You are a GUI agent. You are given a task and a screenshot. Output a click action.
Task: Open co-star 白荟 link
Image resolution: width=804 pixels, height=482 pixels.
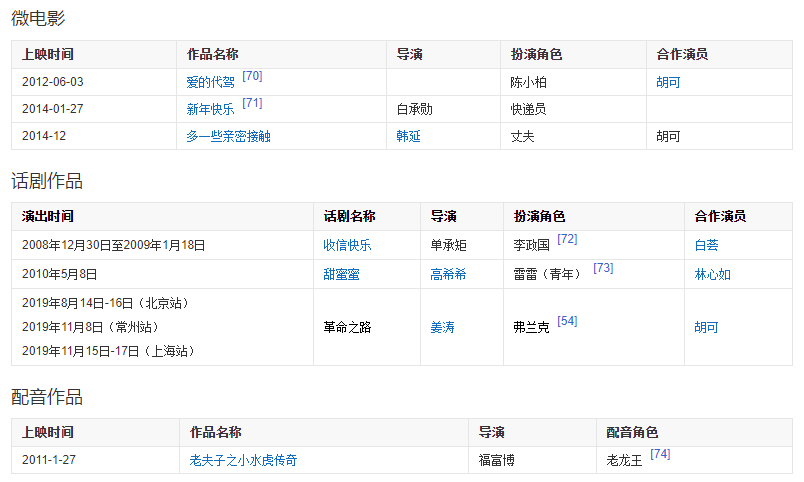pyautogui.click(x=706, y=246)
